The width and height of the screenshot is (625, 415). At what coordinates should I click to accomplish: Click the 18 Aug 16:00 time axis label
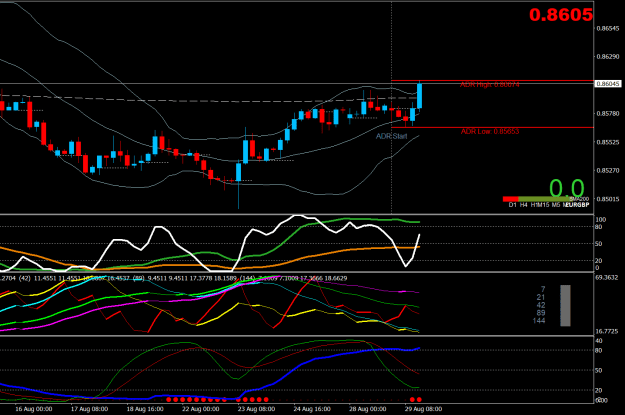[145, 409]
